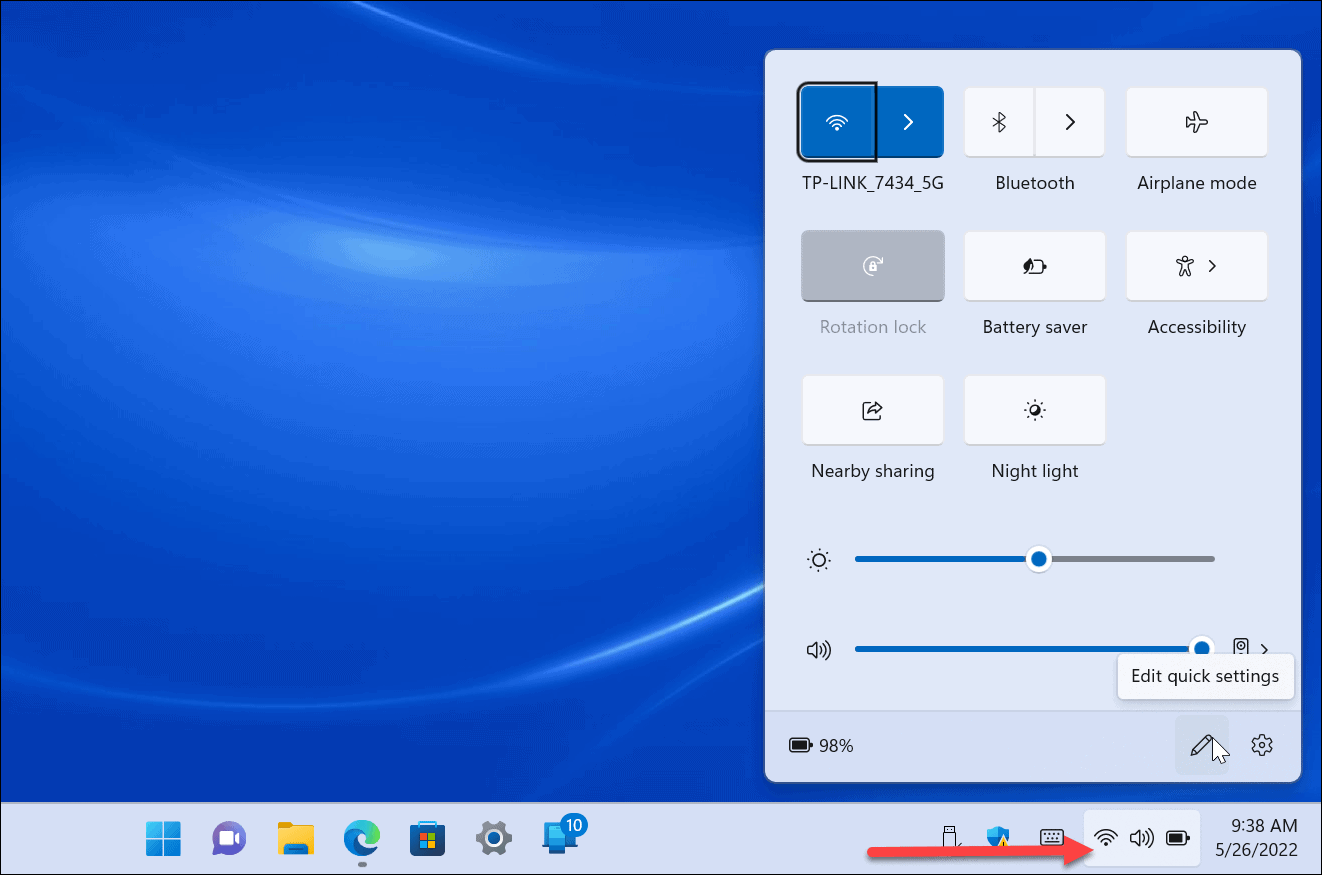Click the Edit quick settings pencil icon

1203,745
